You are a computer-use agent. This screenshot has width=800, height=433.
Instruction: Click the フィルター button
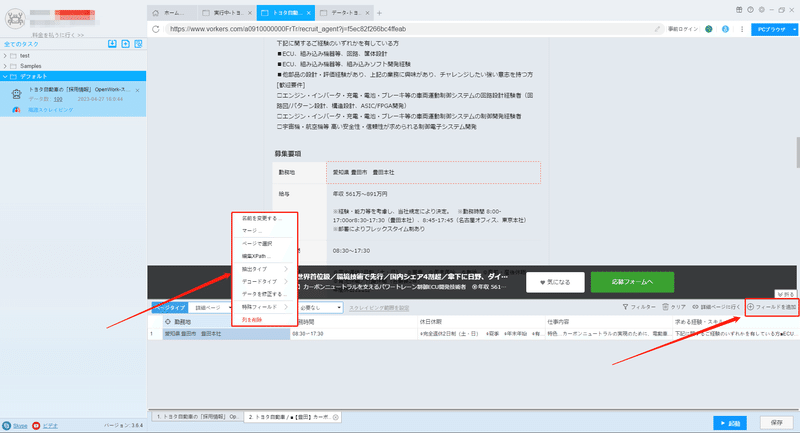(x=639, y=307)
